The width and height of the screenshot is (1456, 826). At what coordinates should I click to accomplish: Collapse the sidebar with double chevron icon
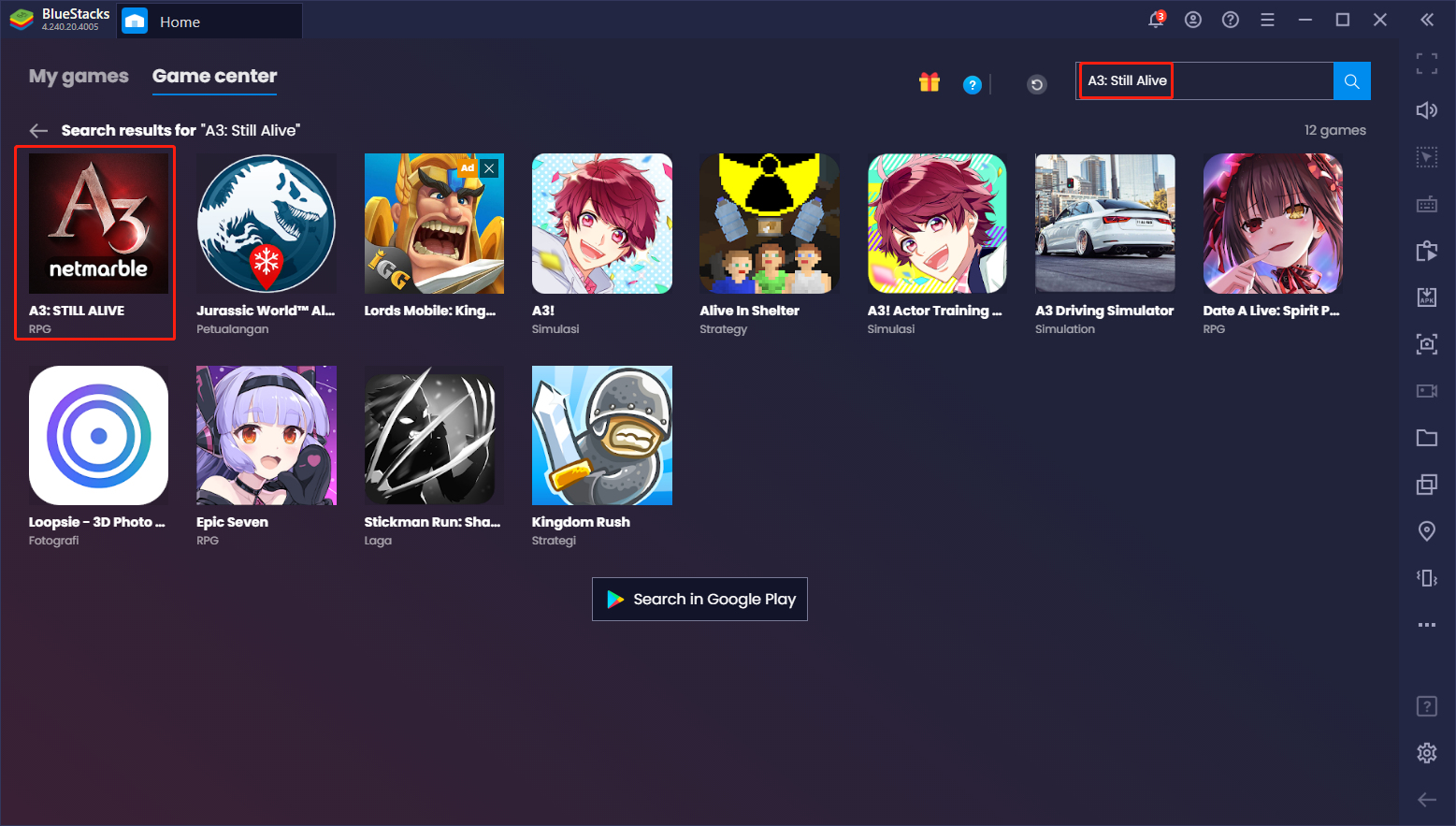pos(1427,20)
